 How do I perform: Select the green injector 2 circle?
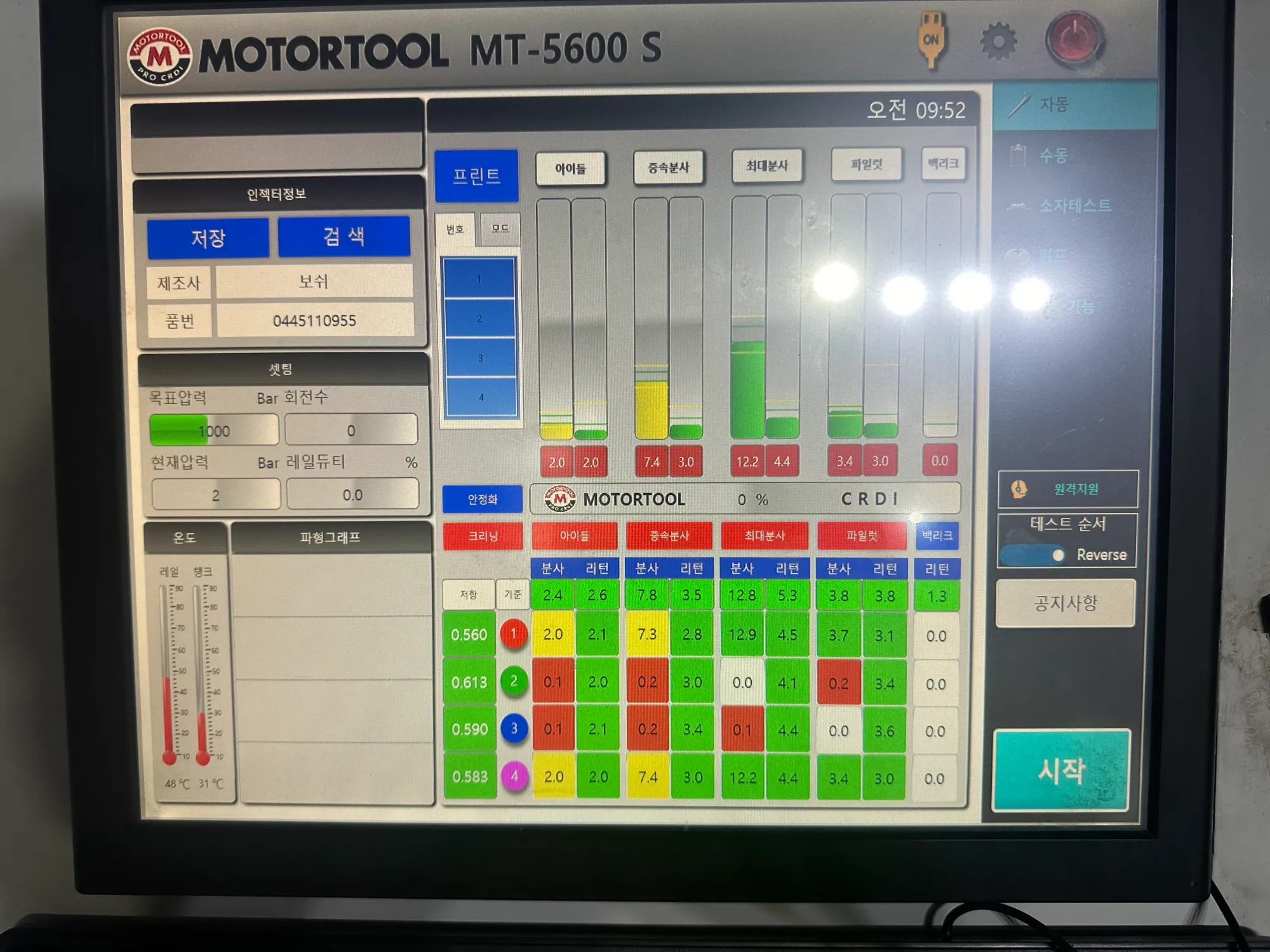tap(514, 682)
